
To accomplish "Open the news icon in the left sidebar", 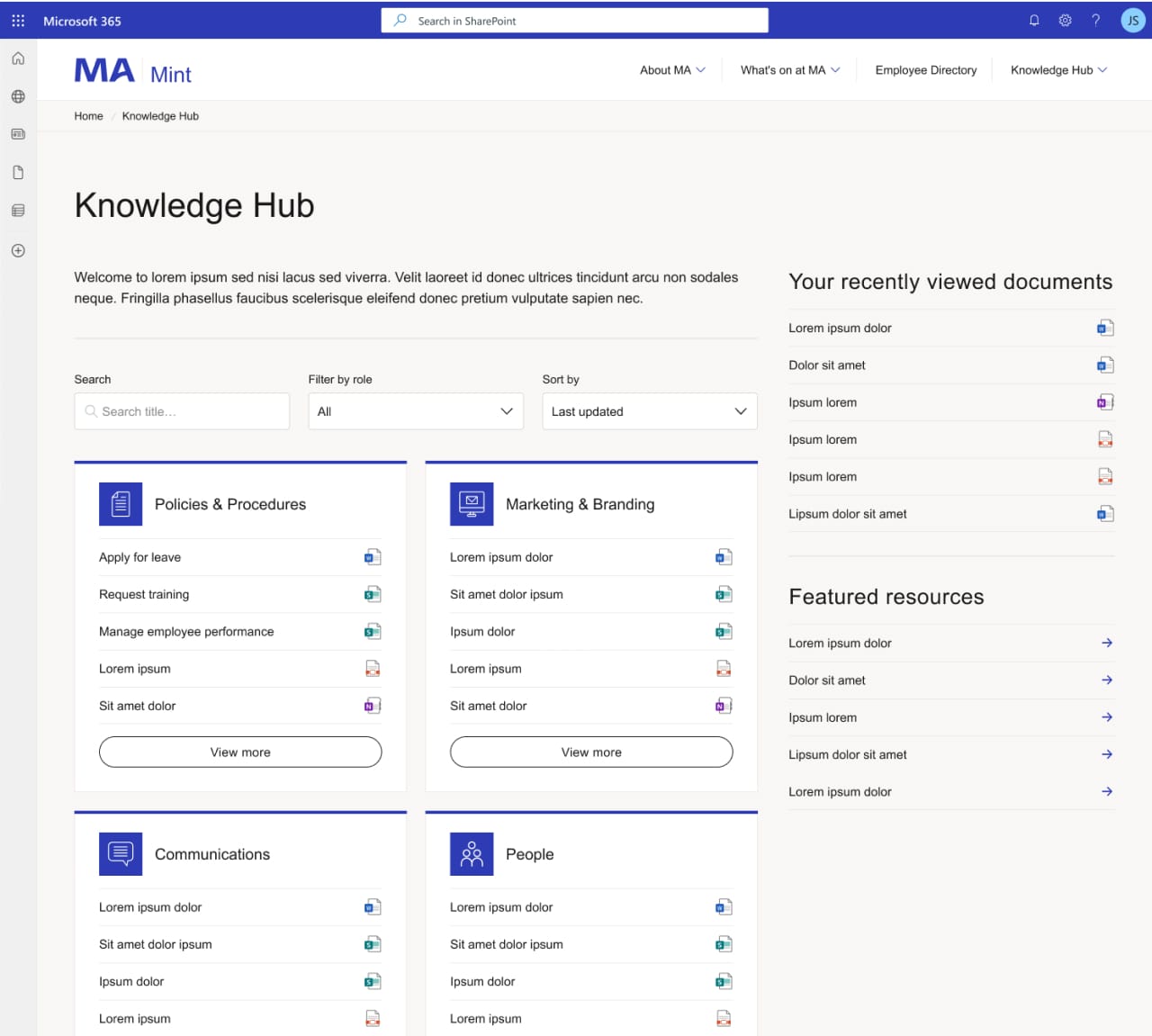I will (18, 134).
